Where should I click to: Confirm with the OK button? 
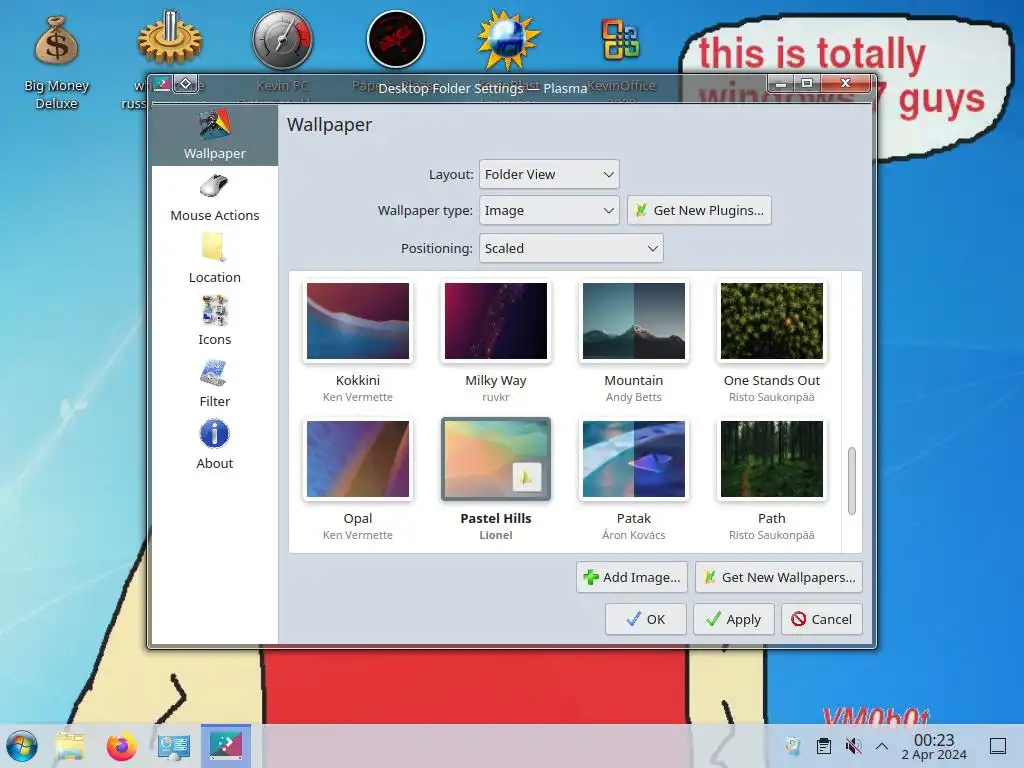click(645, 619)
